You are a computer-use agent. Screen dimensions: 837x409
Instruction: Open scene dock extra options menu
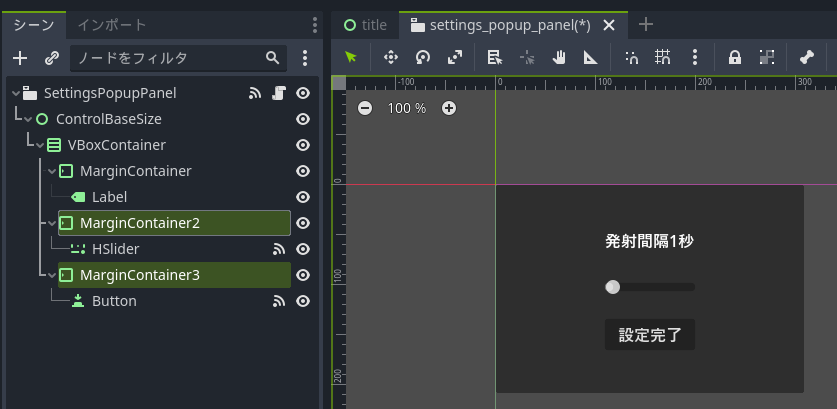coord(305,58)
